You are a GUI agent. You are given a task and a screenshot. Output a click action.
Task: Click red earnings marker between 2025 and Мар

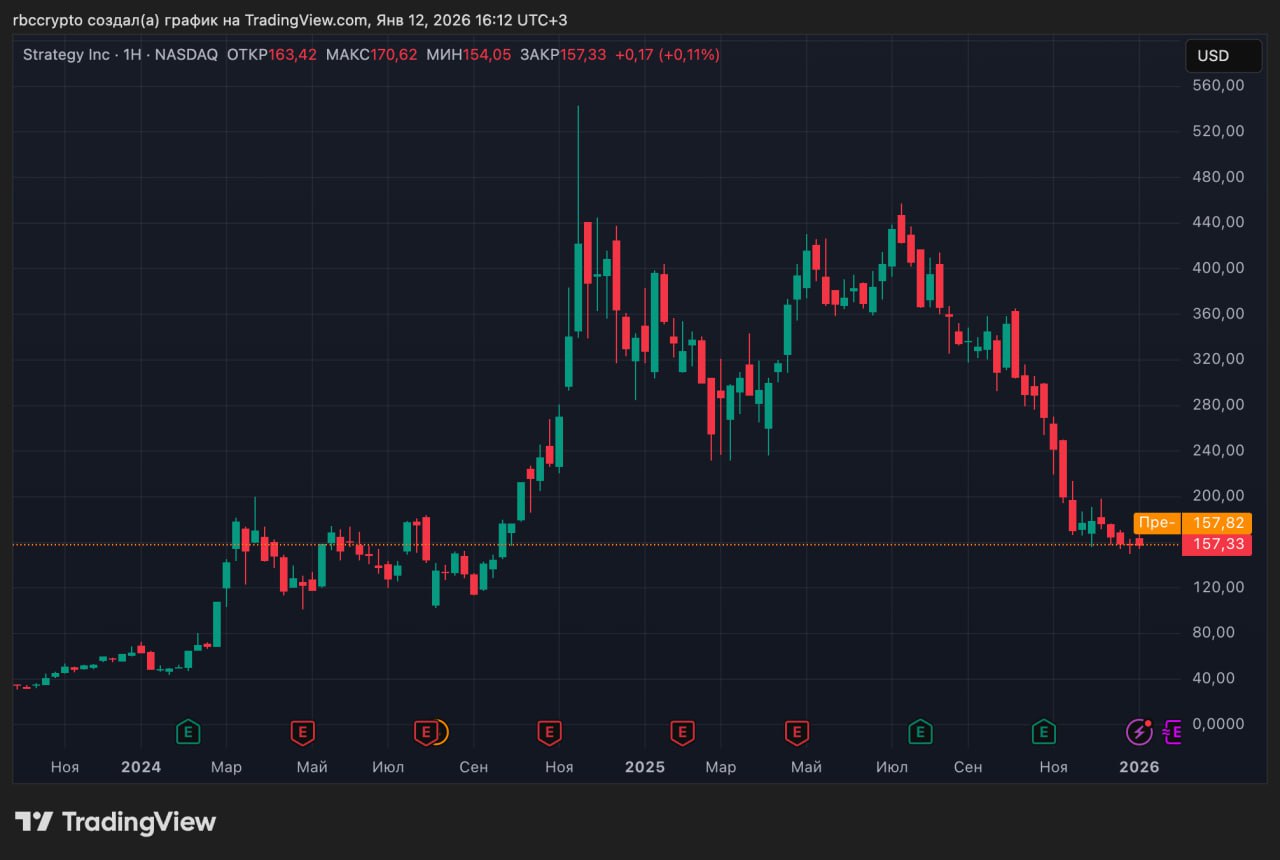pyautogui.click(x=682, y=732)
